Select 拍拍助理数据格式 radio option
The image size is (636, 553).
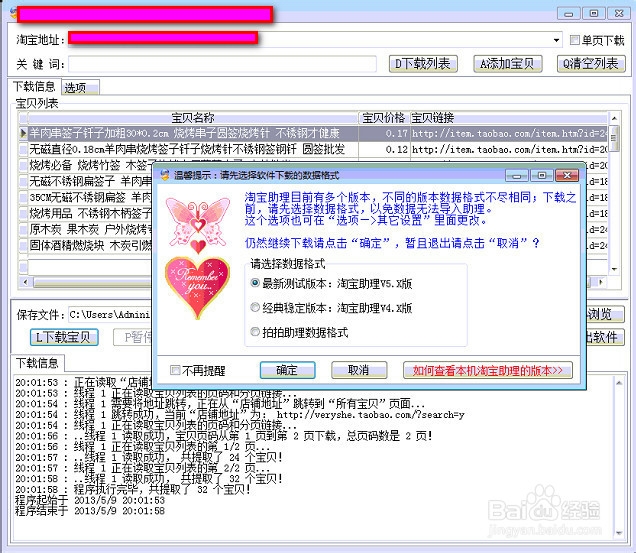(255, 332)
